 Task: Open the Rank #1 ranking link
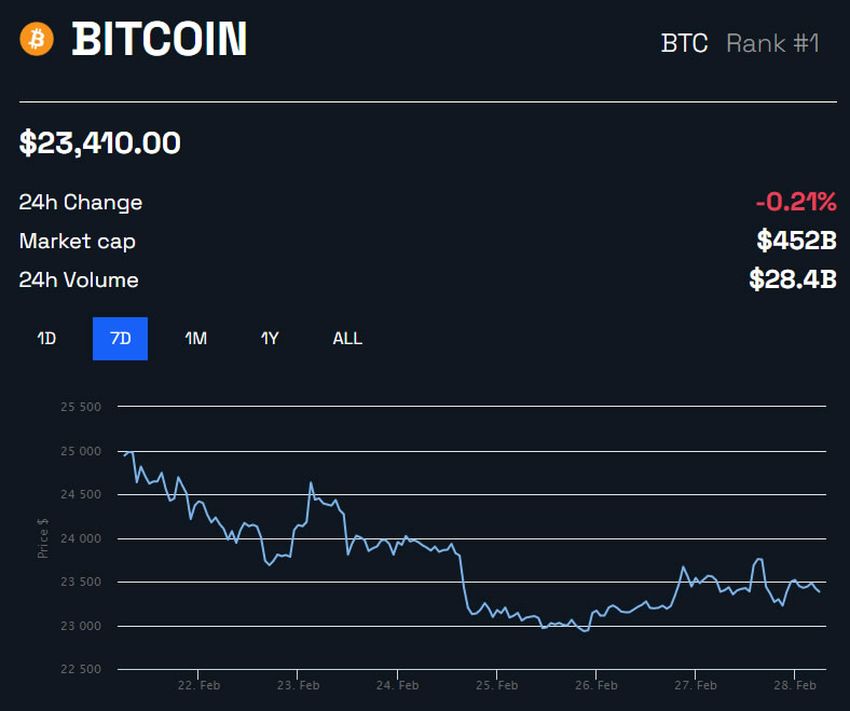pyautogui.click(x=772, y=43)
